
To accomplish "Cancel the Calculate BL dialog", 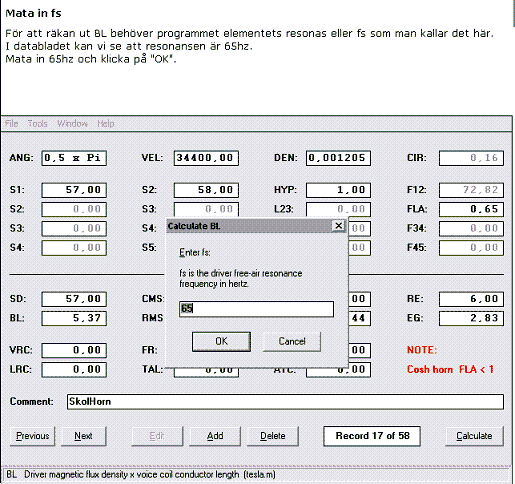I will point(292,341).
